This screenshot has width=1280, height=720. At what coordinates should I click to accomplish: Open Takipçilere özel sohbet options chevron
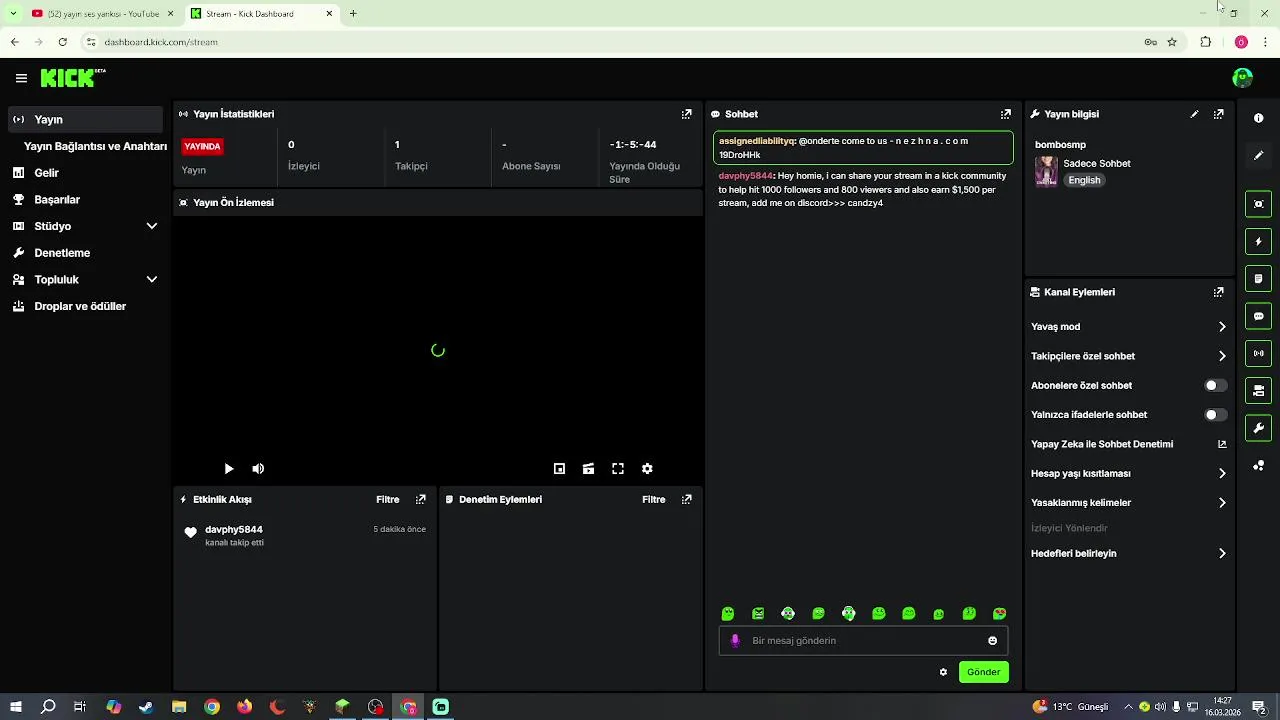click(x=1222, y=356)
